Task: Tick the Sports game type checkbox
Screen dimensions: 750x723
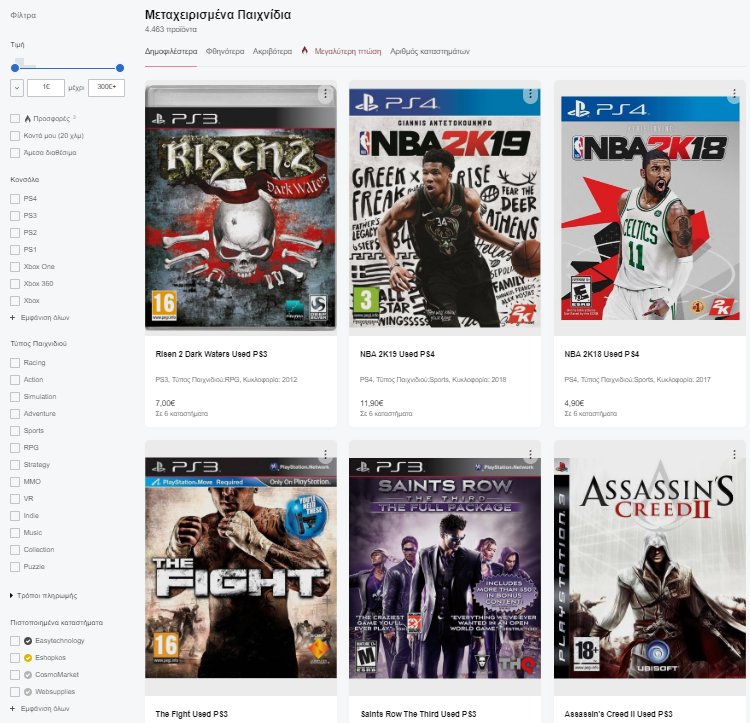Action: [15, 431]
